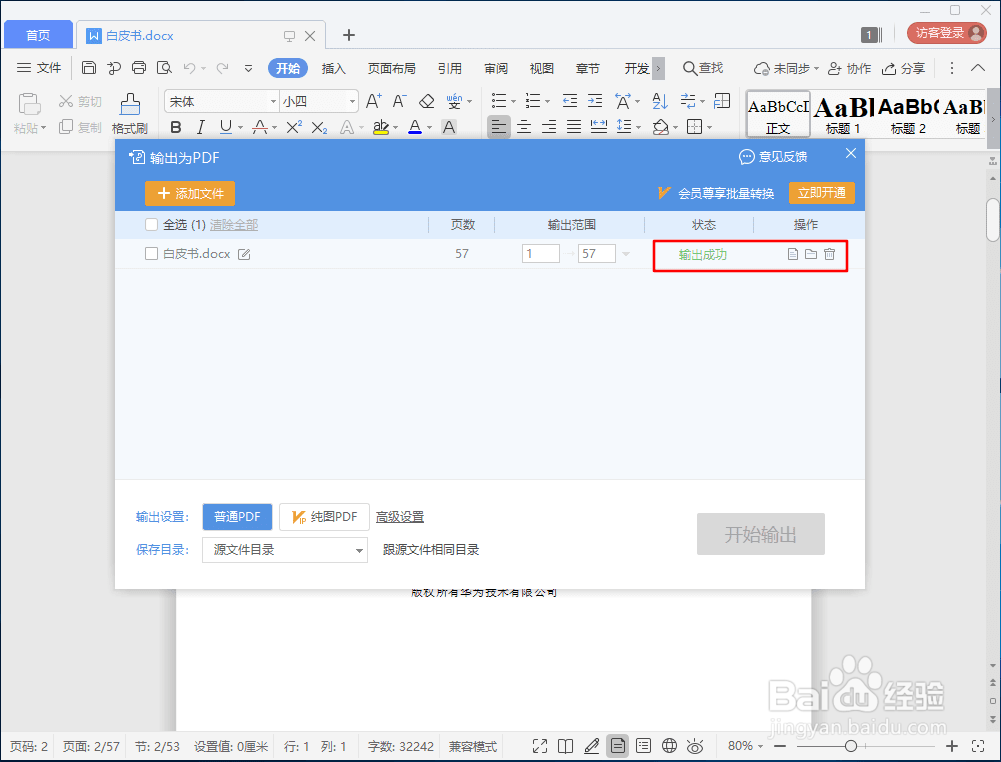Check the 全选 select-all checkbox
The image size is (1001, 762).
point(151,225)
